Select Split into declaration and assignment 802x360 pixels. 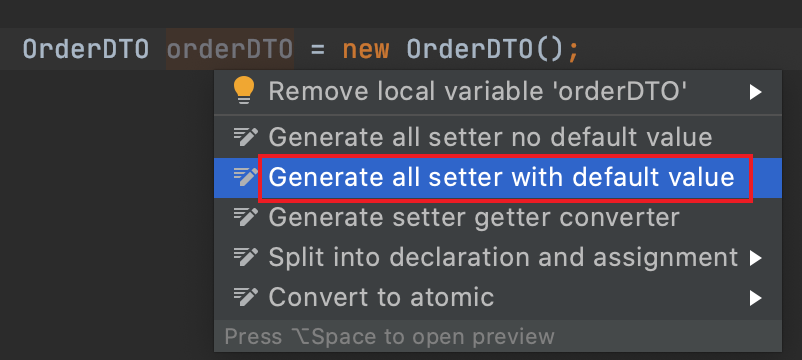[x=498, y=257]
